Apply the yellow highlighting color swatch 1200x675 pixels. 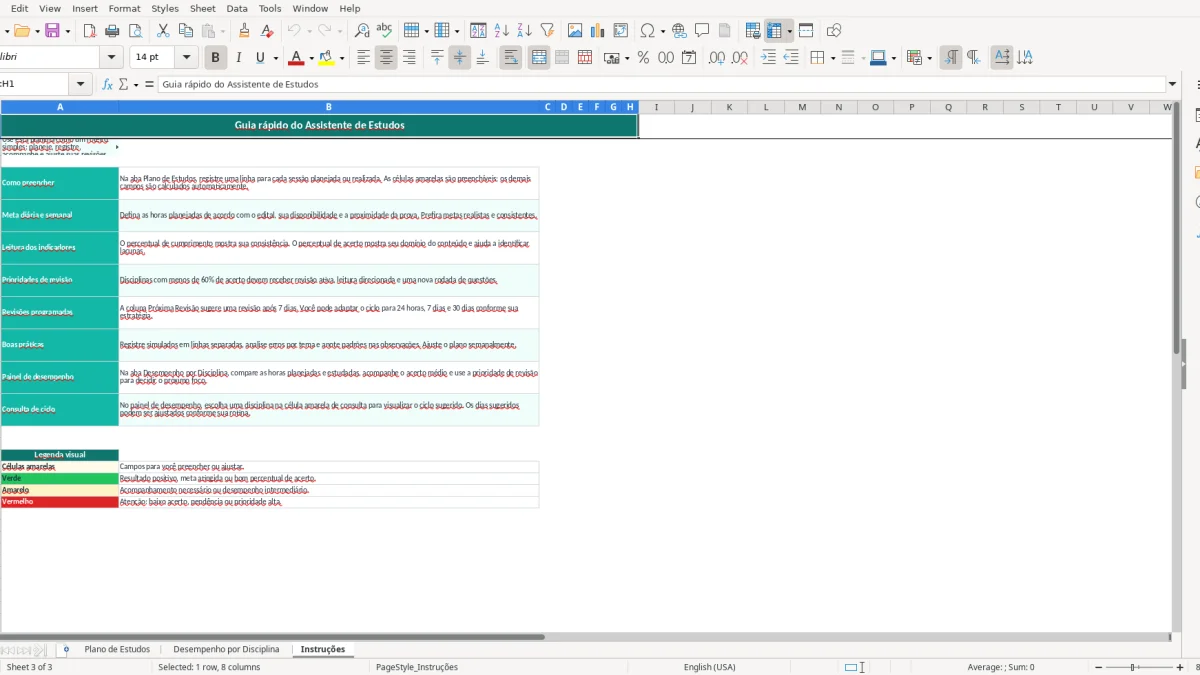(x=326, y=58)
